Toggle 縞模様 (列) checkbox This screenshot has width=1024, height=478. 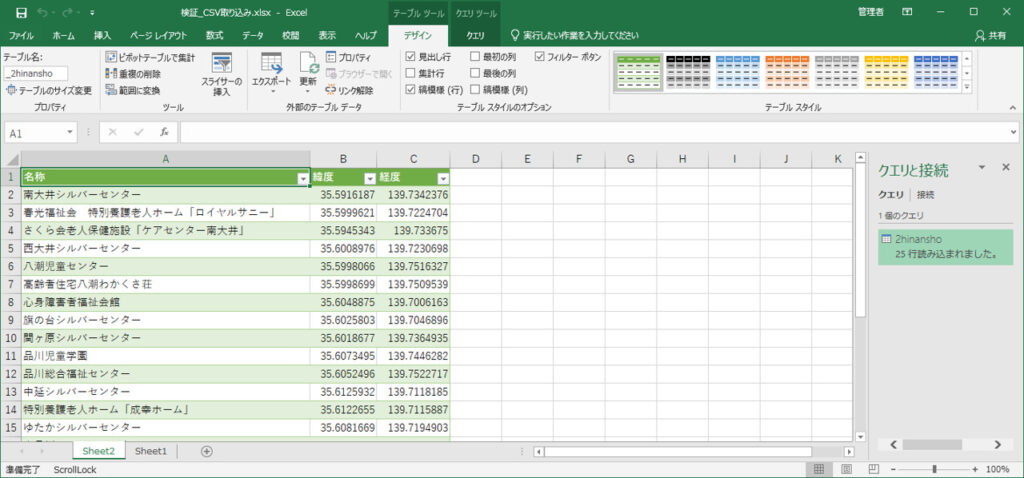click(475, 89)
